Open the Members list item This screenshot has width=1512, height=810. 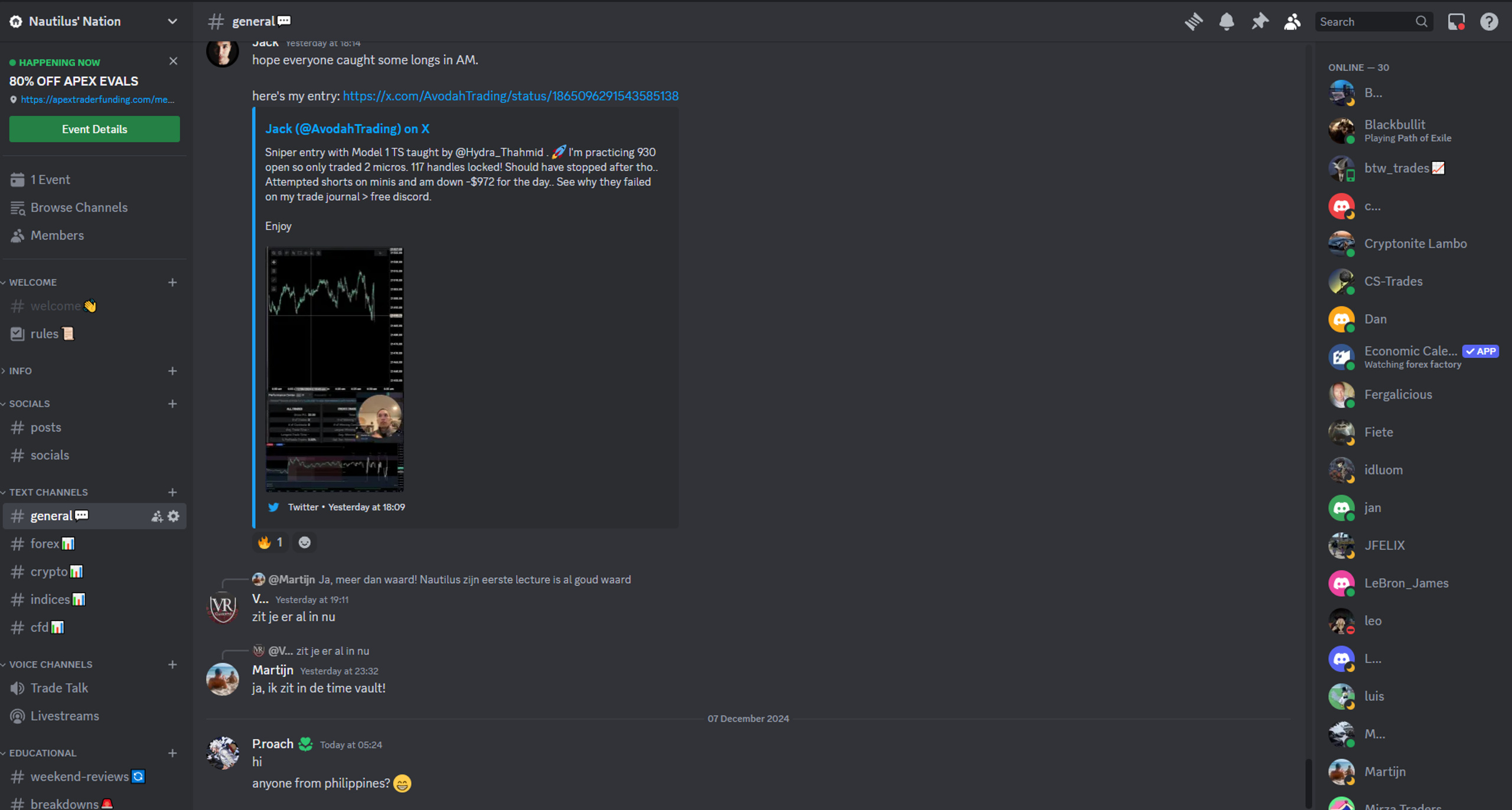click(94, 236)
